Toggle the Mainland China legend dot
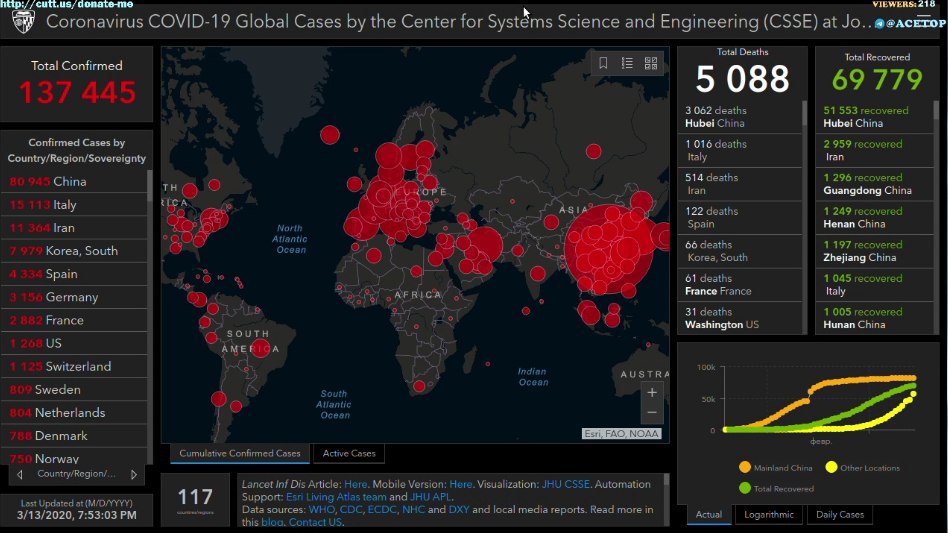Viewport: 948px width, 533px height. pyautogui.click(x=745, y=467)
